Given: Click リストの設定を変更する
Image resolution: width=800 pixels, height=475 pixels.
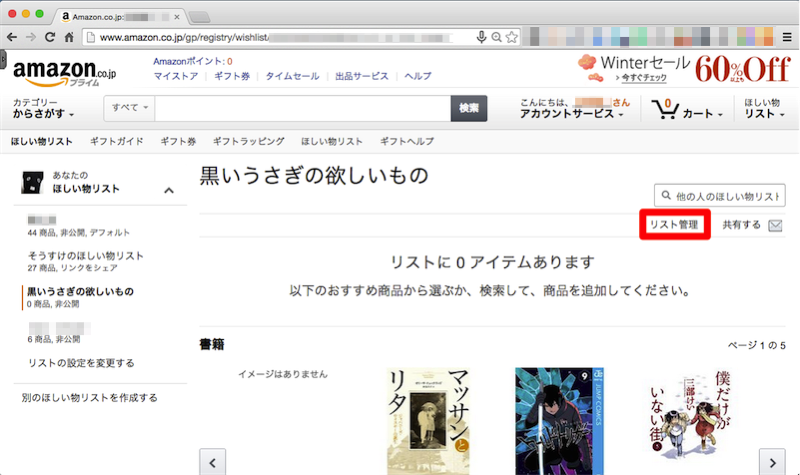Looking at the screenshot, I should [81, 363].
